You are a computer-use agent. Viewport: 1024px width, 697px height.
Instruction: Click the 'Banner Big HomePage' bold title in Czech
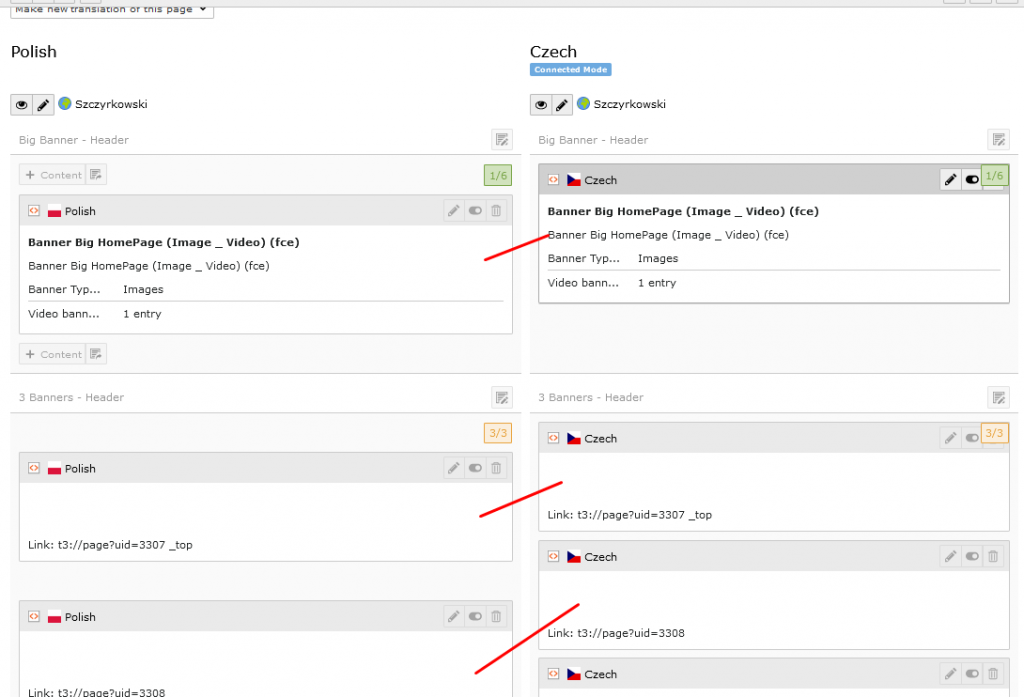(683, 211)
